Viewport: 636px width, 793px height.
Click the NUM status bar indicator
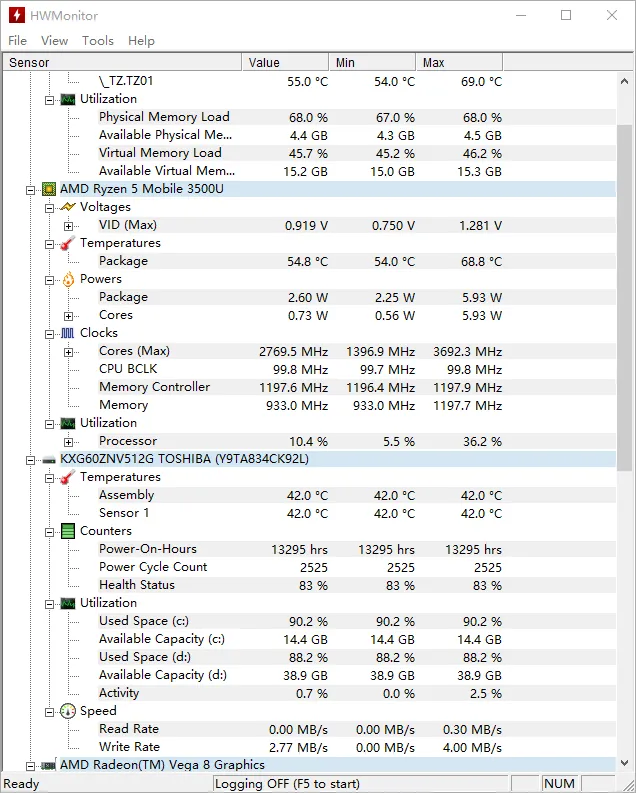(x=560, y=784)
